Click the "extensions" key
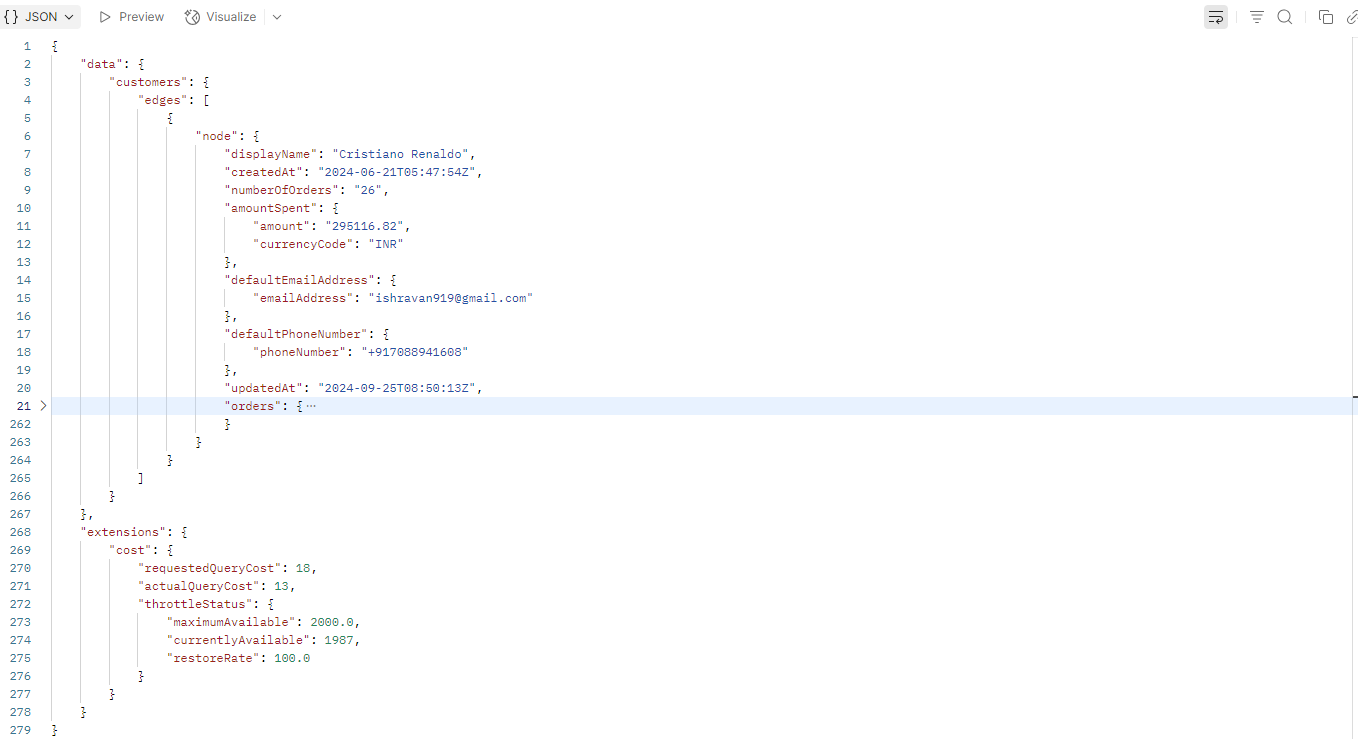Image resolution: width=1358 pixels, height=744 pixels. (124, 532)
